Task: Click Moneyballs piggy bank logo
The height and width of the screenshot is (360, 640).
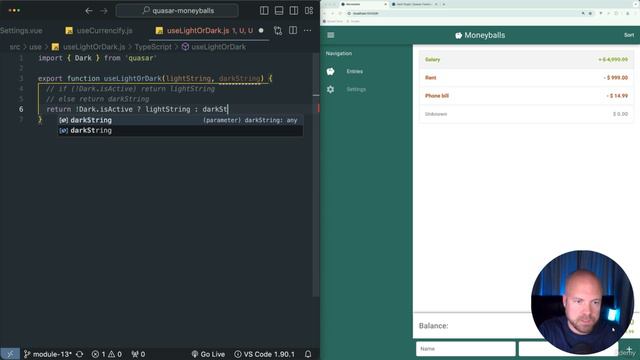Action: (x=458, y=36)
